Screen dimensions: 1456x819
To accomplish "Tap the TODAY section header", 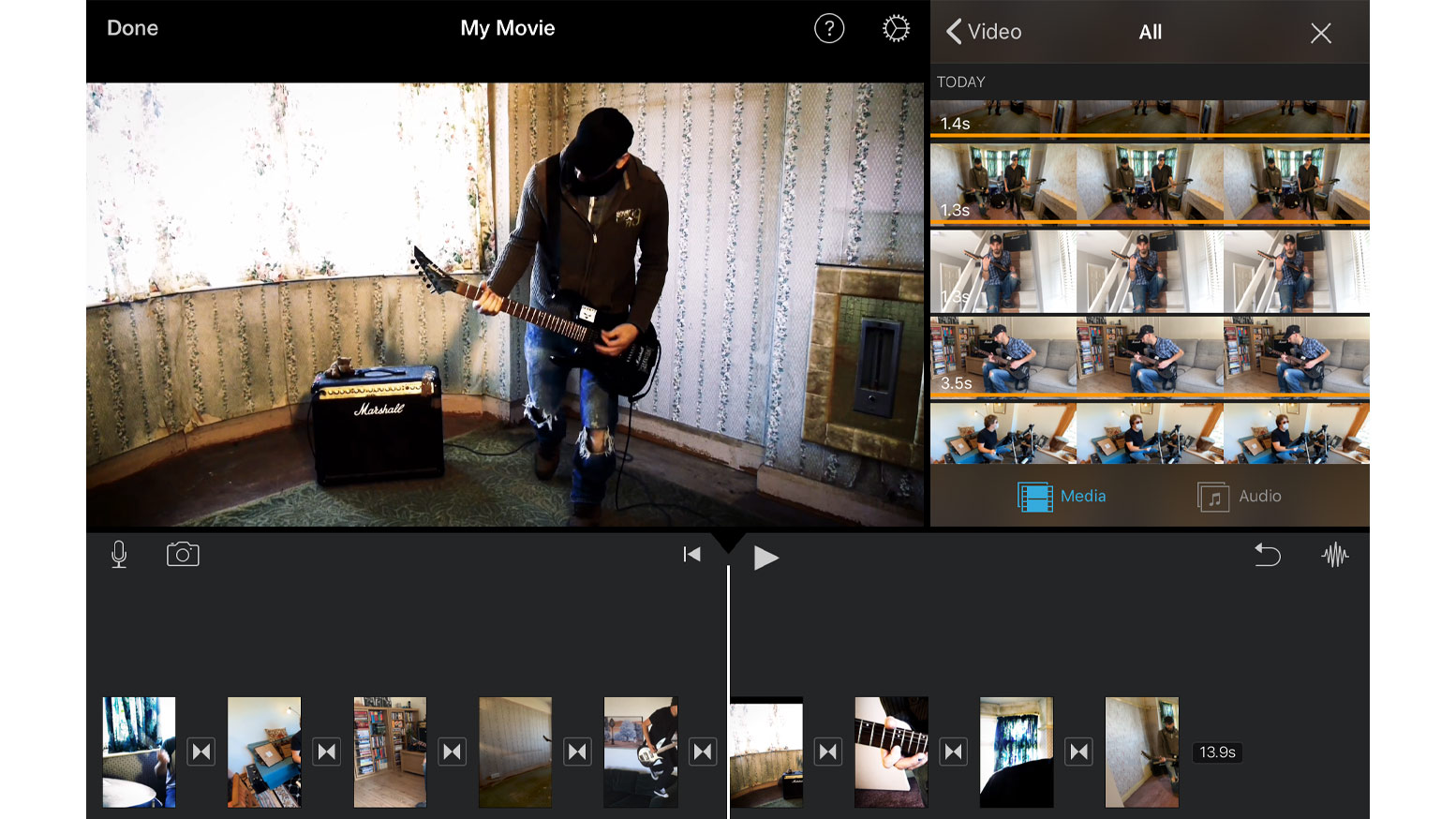I will (x=961, y=82).
